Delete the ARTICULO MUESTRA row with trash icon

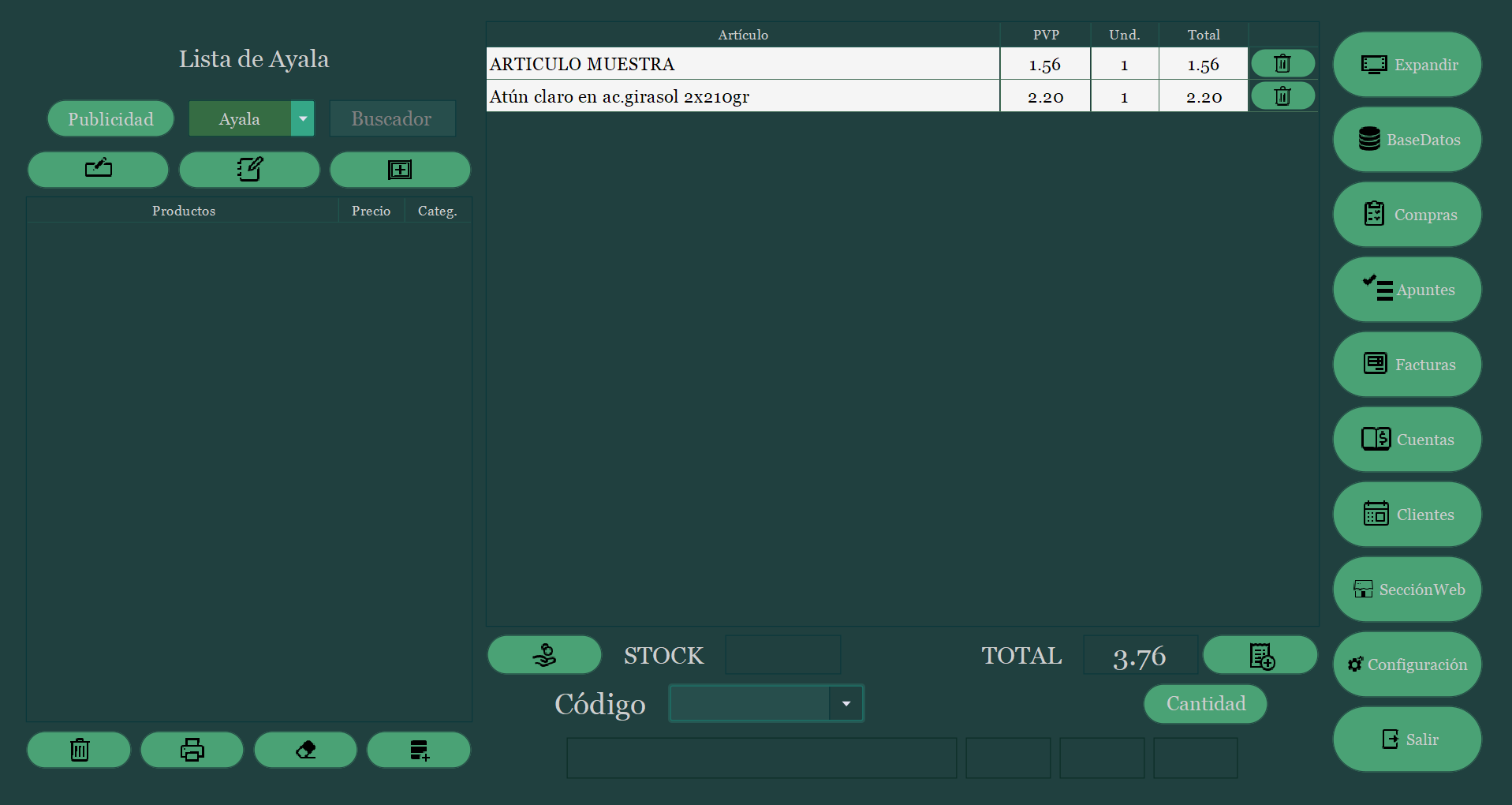pyautogui.click(x=1282, y=63)
